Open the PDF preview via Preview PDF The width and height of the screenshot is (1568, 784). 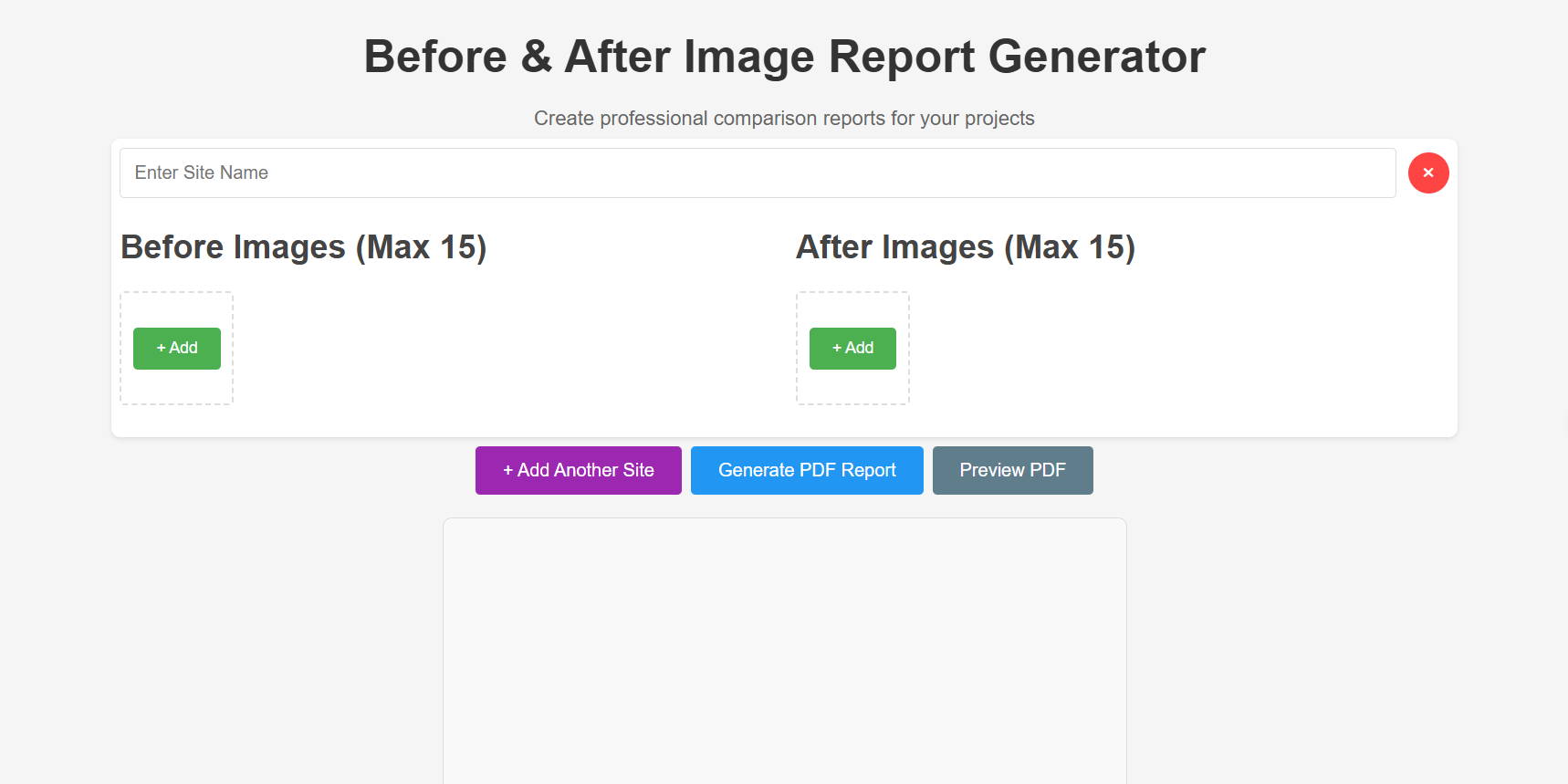(1012, 470)
